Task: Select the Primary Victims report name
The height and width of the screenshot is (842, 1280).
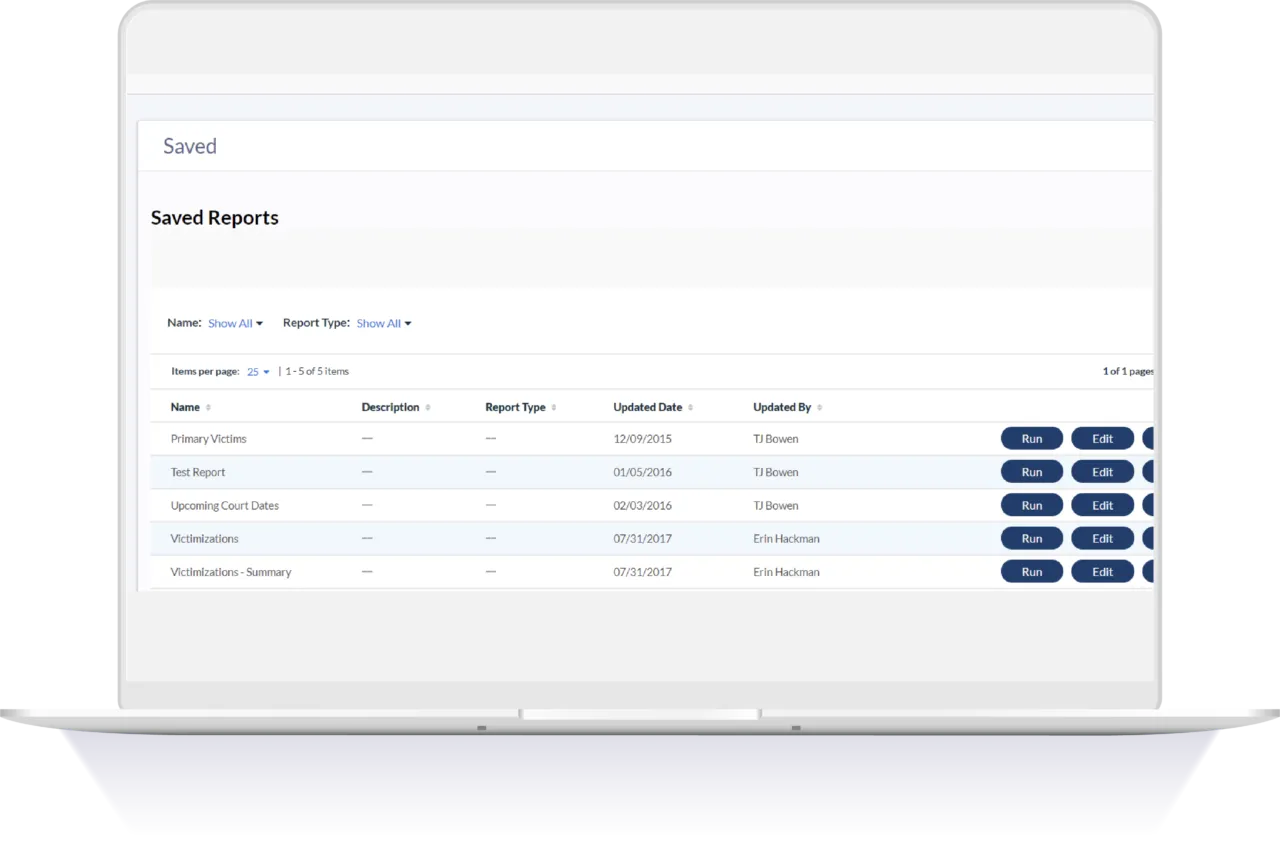Action: pos(208,439)
